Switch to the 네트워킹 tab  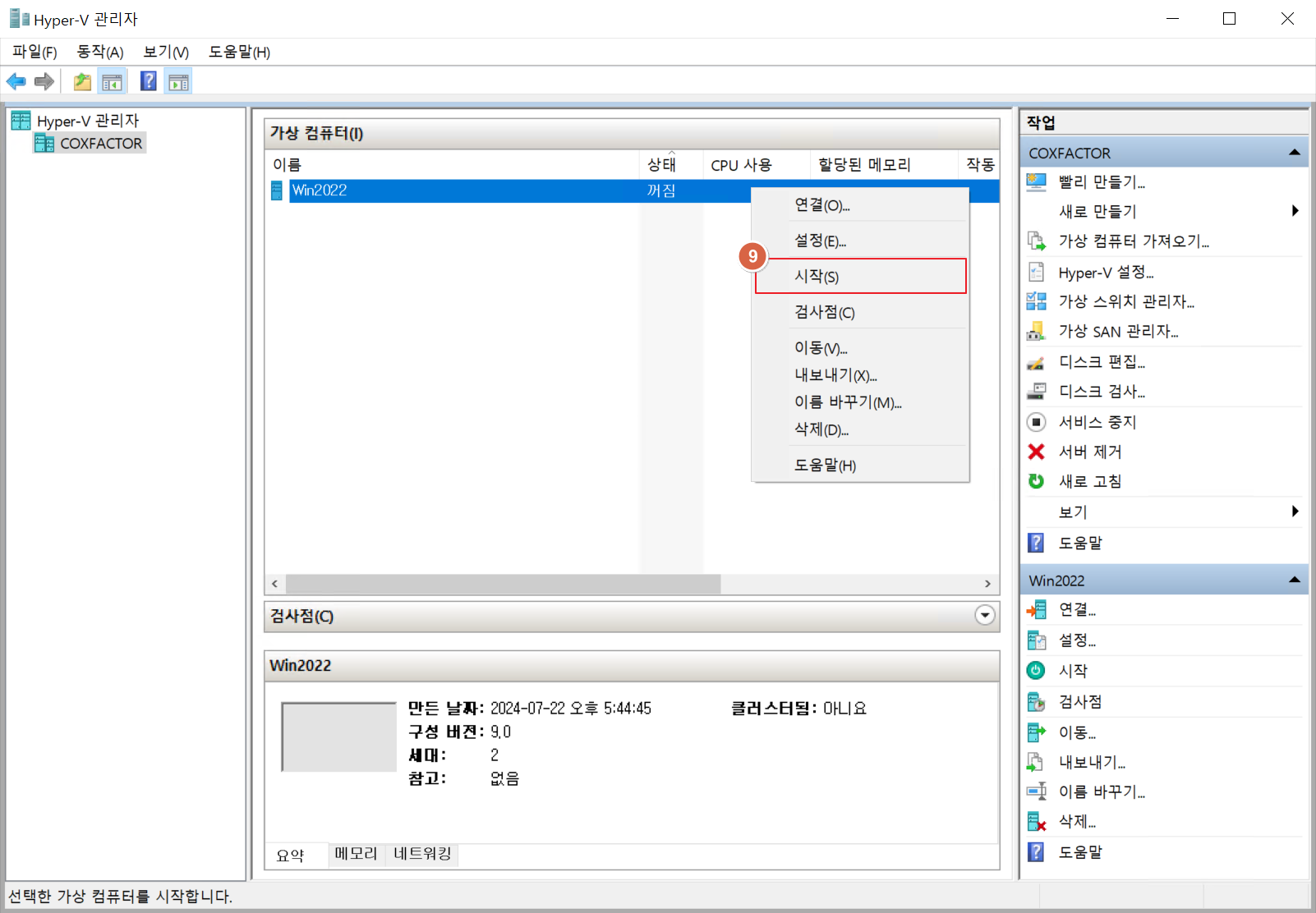pos(422,854)
